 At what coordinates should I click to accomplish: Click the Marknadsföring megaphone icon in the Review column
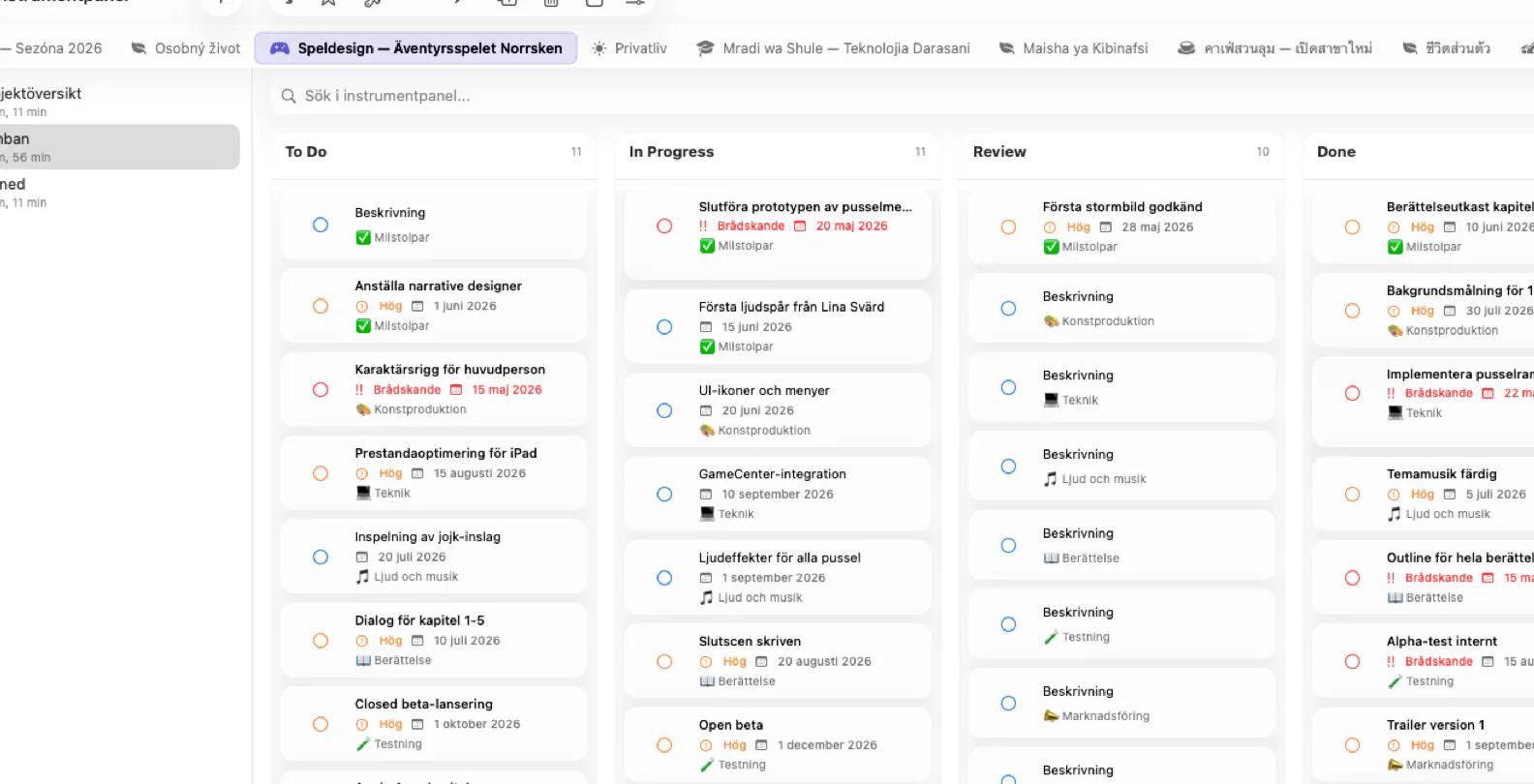(1051, 715)
